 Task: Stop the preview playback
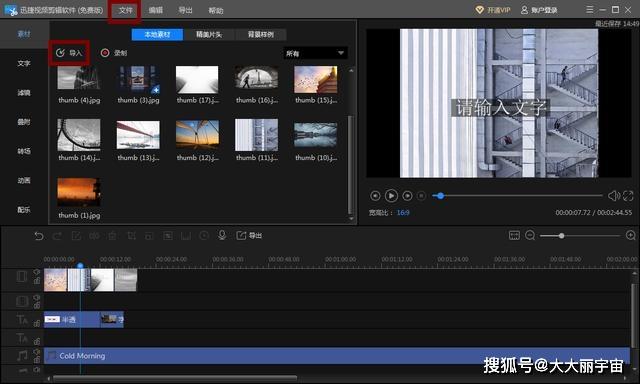422,196
